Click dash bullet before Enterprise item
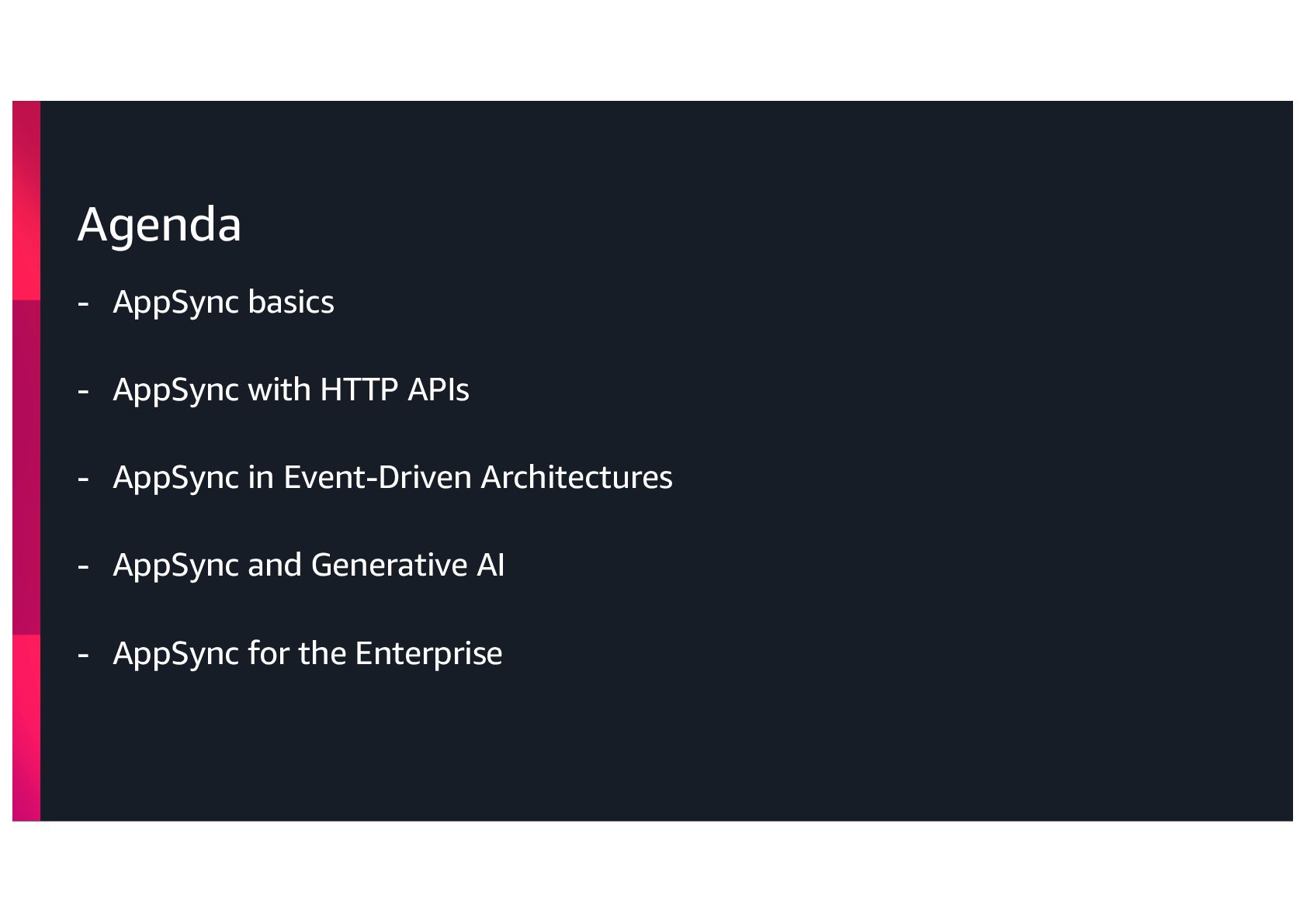 tap(83, 655)
